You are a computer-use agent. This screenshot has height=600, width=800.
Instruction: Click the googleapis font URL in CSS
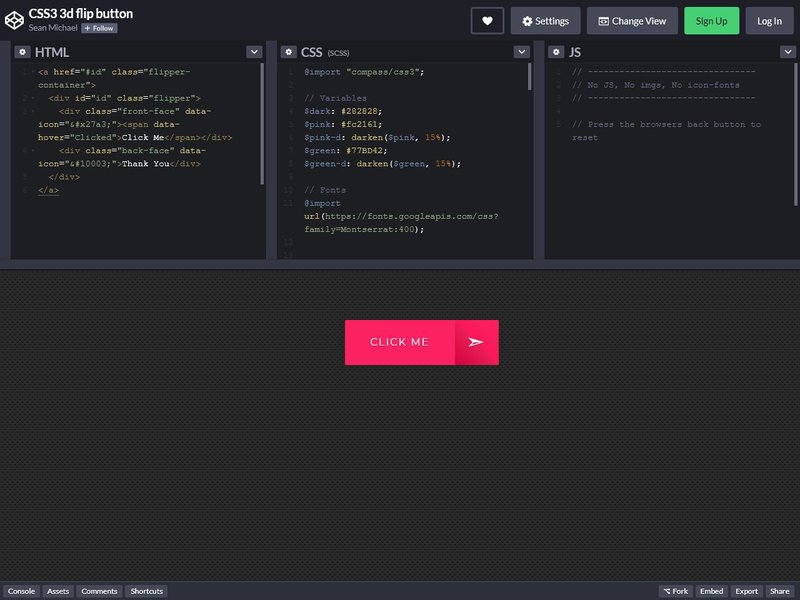(401, 223)
